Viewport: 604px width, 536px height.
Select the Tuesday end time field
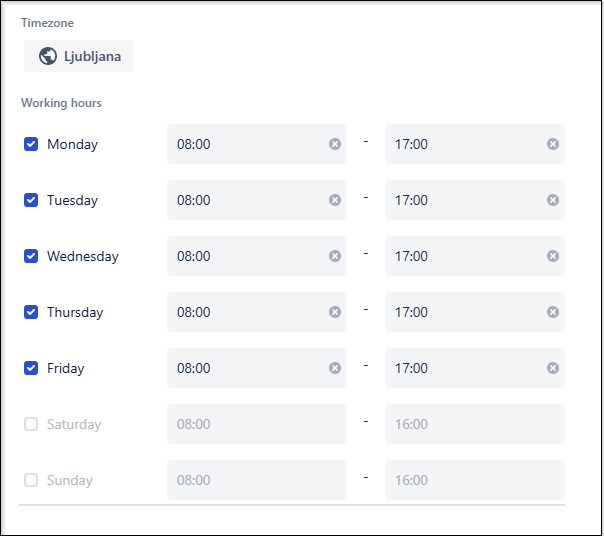coord(475,200)
